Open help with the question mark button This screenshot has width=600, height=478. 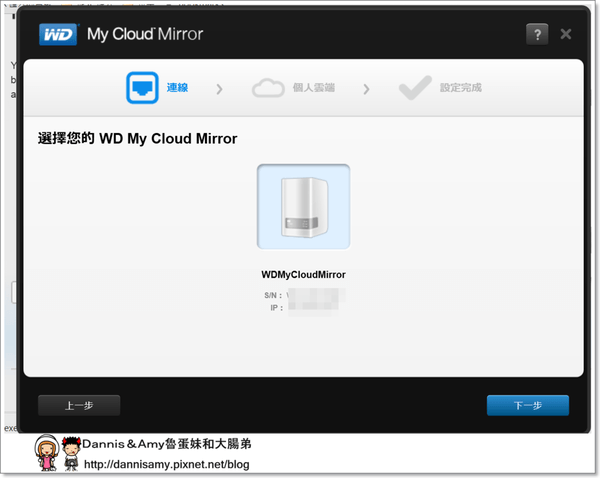[x=537, y=34]
